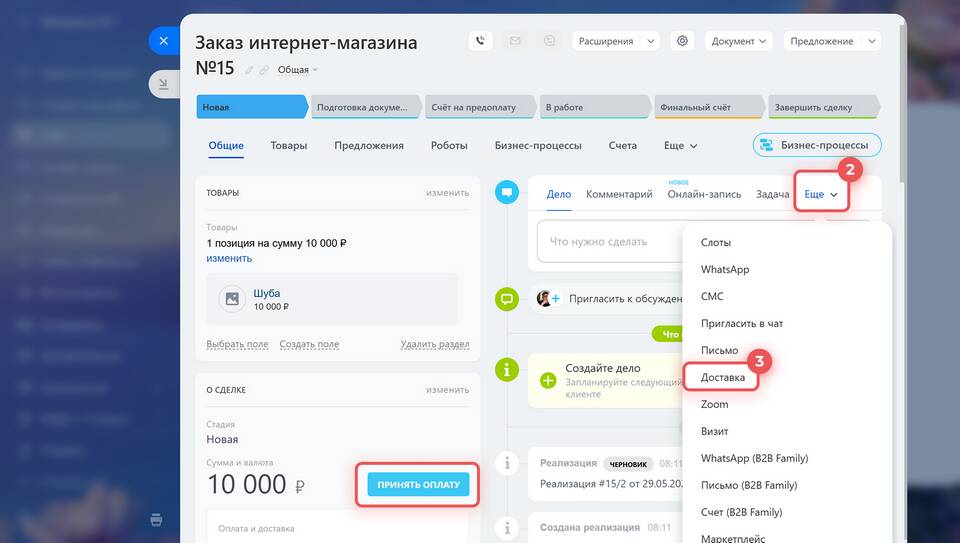Click the phone call icon in header
Image resolution: width=960 pixels, height=543 pixels.
(481, 41)
